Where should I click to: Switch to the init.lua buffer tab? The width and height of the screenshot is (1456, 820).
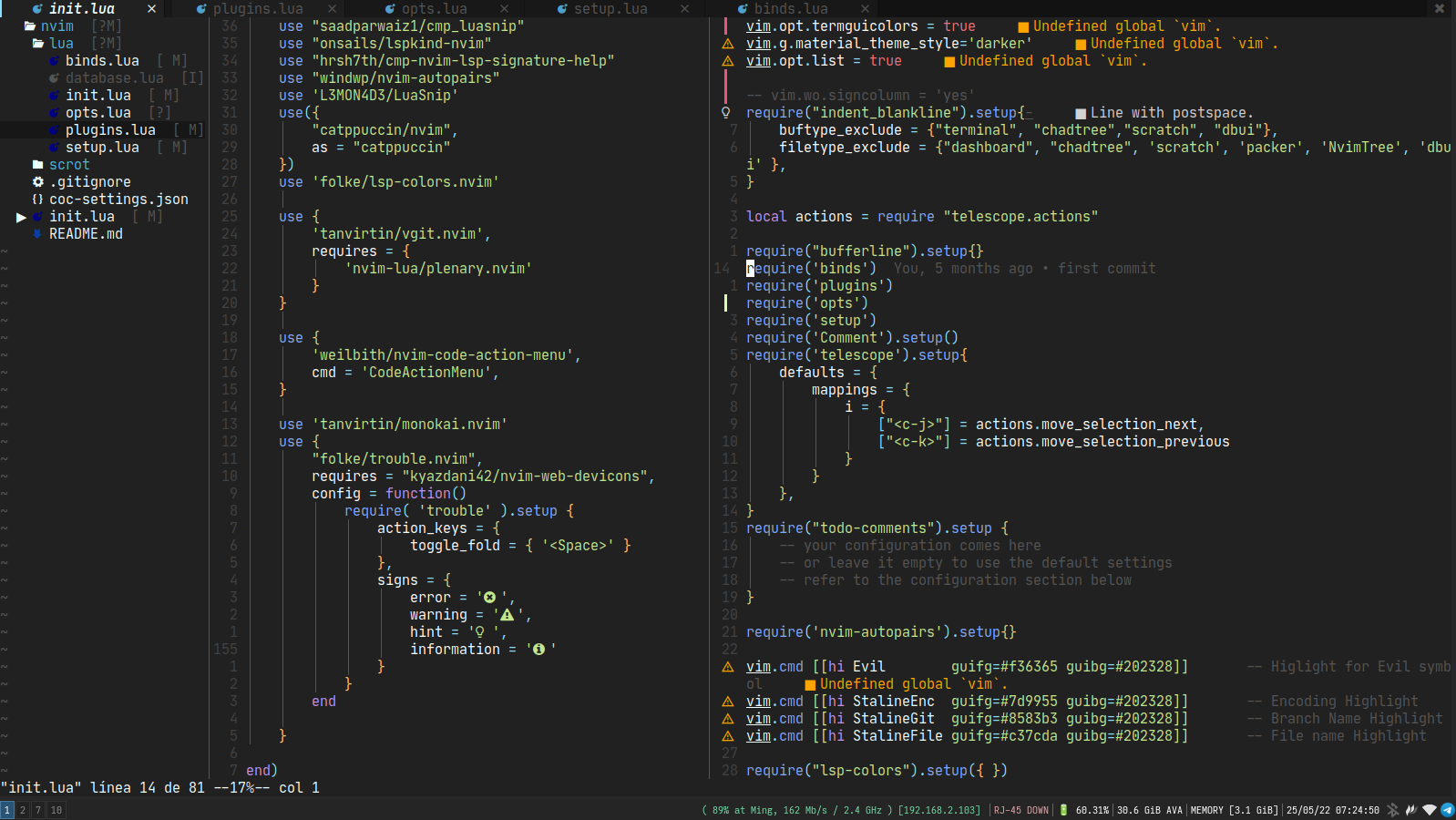82,8
